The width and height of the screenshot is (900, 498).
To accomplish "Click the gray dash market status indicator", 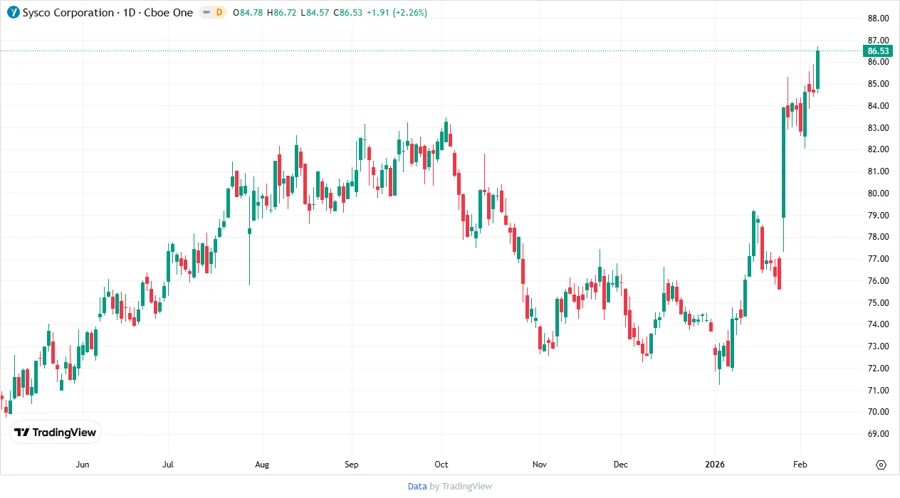I will pos(206,12).
